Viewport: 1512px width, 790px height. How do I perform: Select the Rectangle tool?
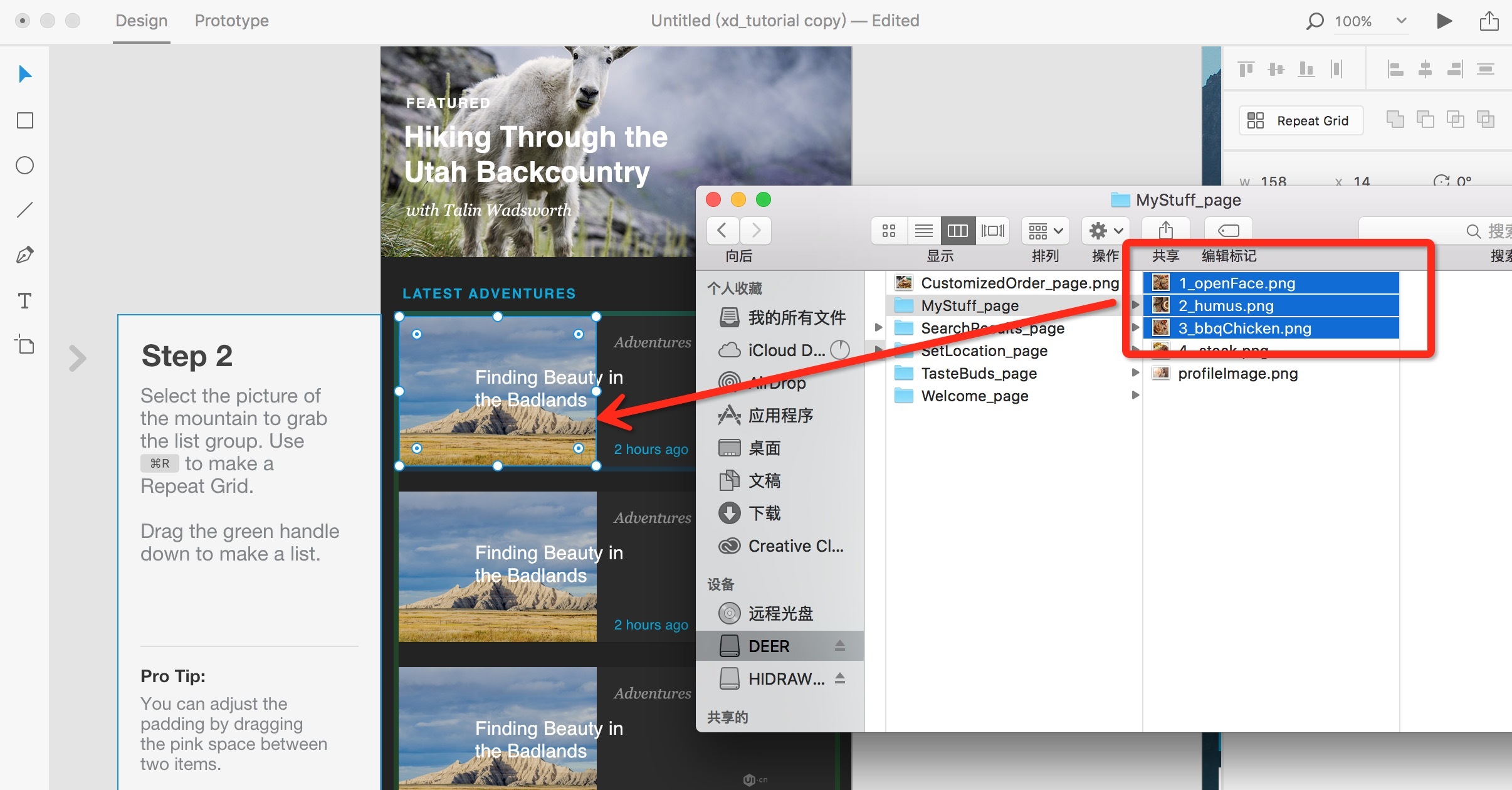[x=25, y=120]
